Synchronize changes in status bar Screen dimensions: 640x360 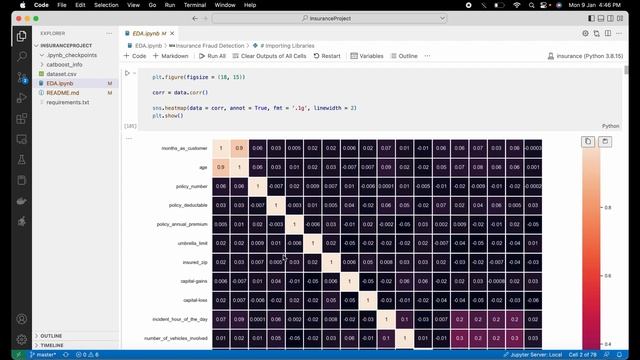coord(65,355)
